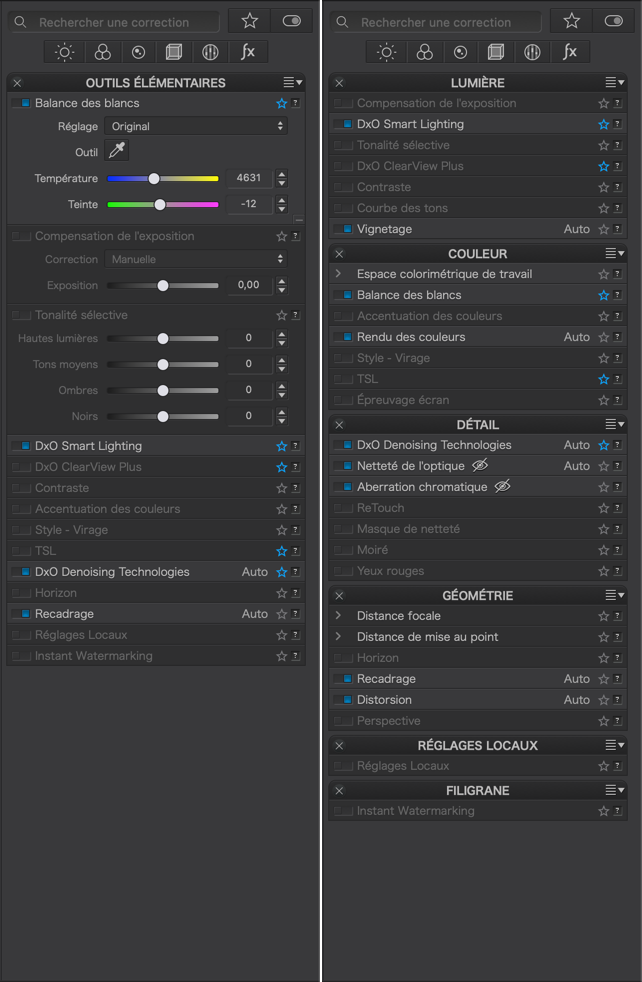This screenshot has width=642, height=982.
Task: Favorite the Horizon tool in left panel
Action: (282, 593)
